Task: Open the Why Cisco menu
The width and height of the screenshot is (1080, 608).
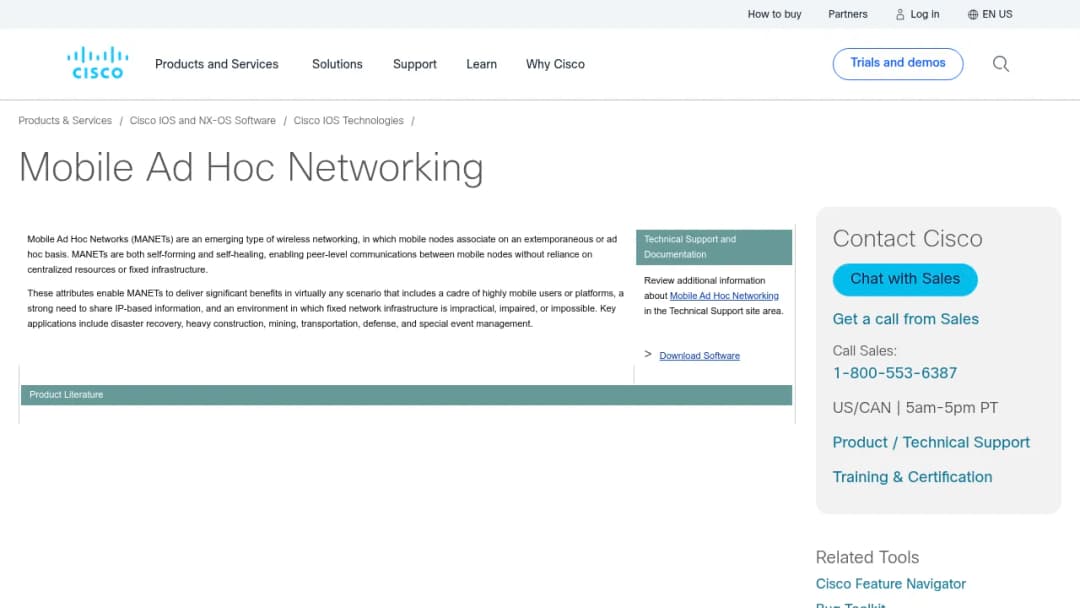Action: (555, 64)
